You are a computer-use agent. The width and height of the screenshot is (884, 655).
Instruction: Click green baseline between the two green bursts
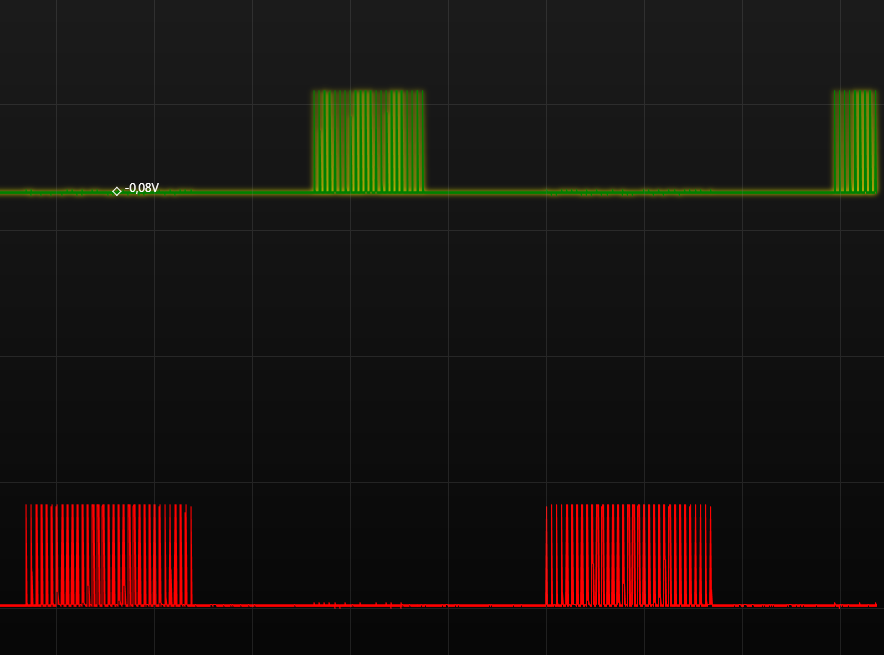pyautogui.click(x=628, y=191)
